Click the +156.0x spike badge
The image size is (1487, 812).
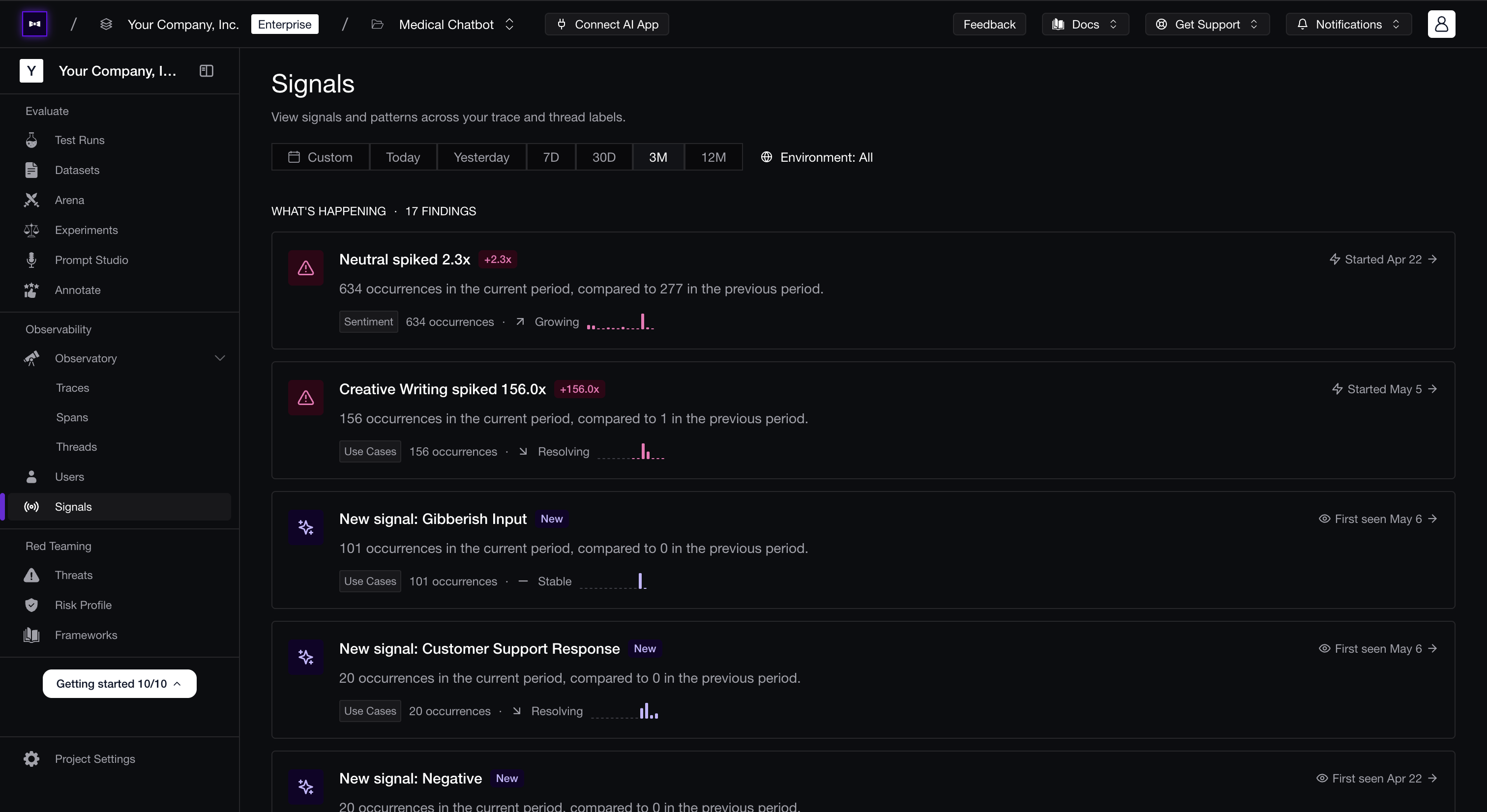[580, 389]
